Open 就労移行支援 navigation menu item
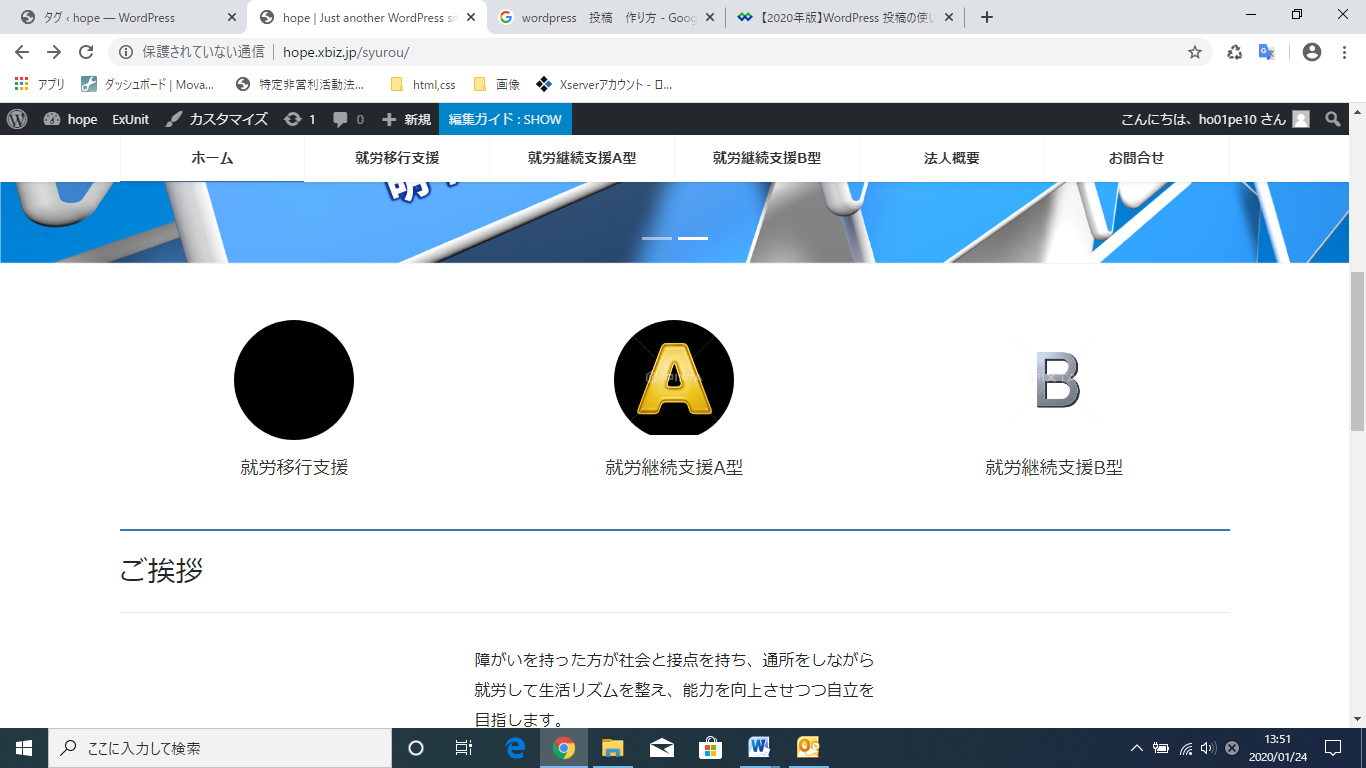The width and height of the screenshot is (1366, 768). 397,158
